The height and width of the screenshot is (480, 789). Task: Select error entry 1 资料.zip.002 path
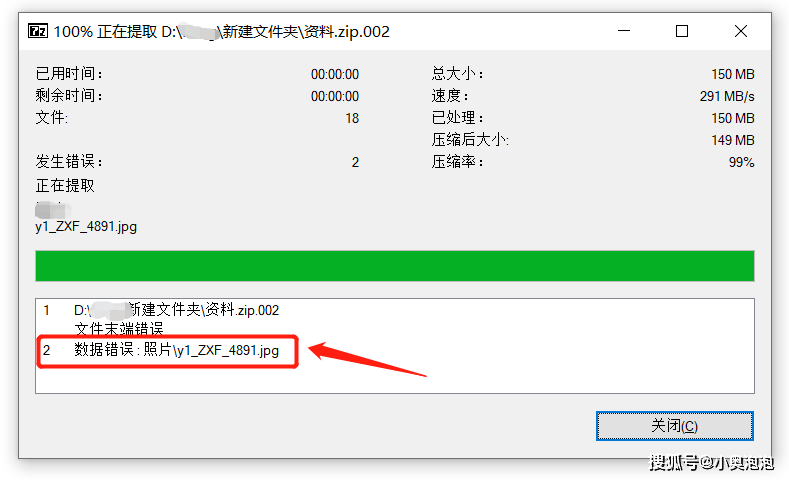[x=176, y=310]
